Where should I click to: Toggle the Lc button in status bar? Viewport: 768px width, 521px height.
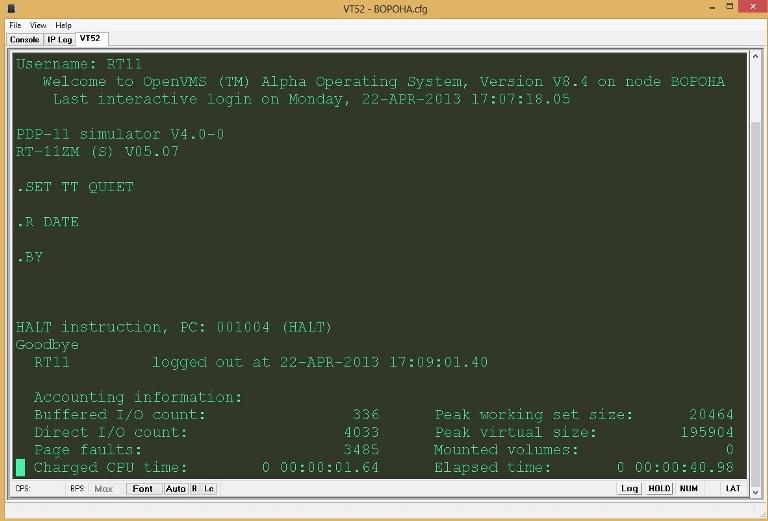point(209,489)
